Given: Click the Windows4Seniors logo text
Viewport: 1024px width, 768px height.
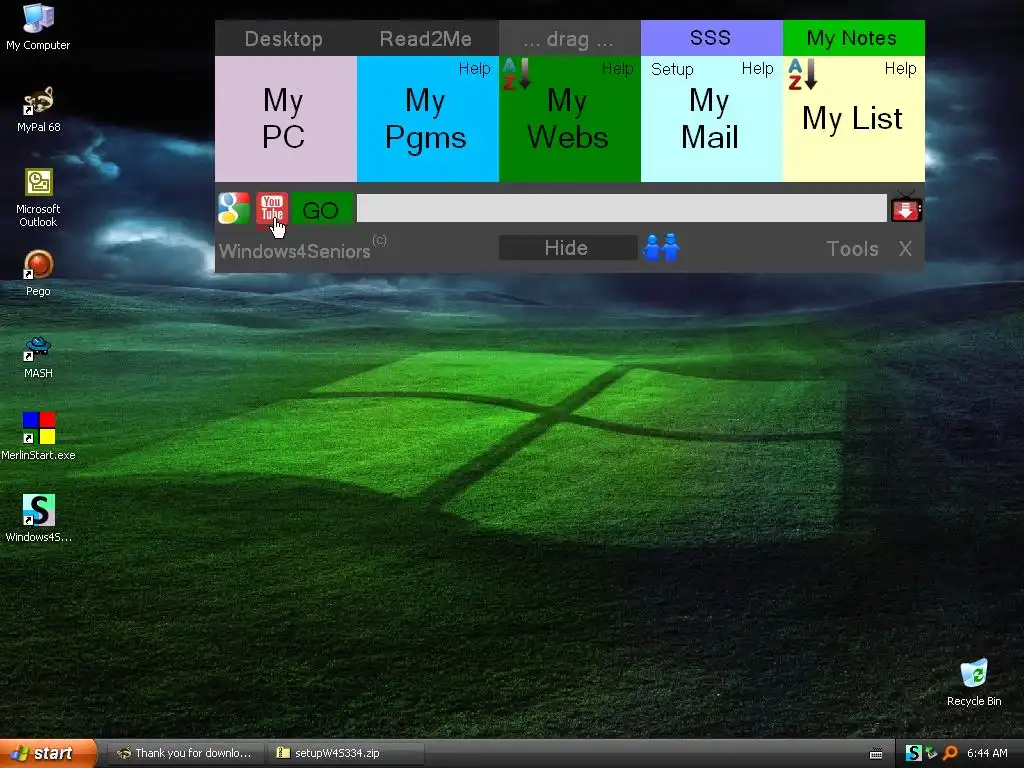Looking at the screenshot, I should click(x=295, y=251).
